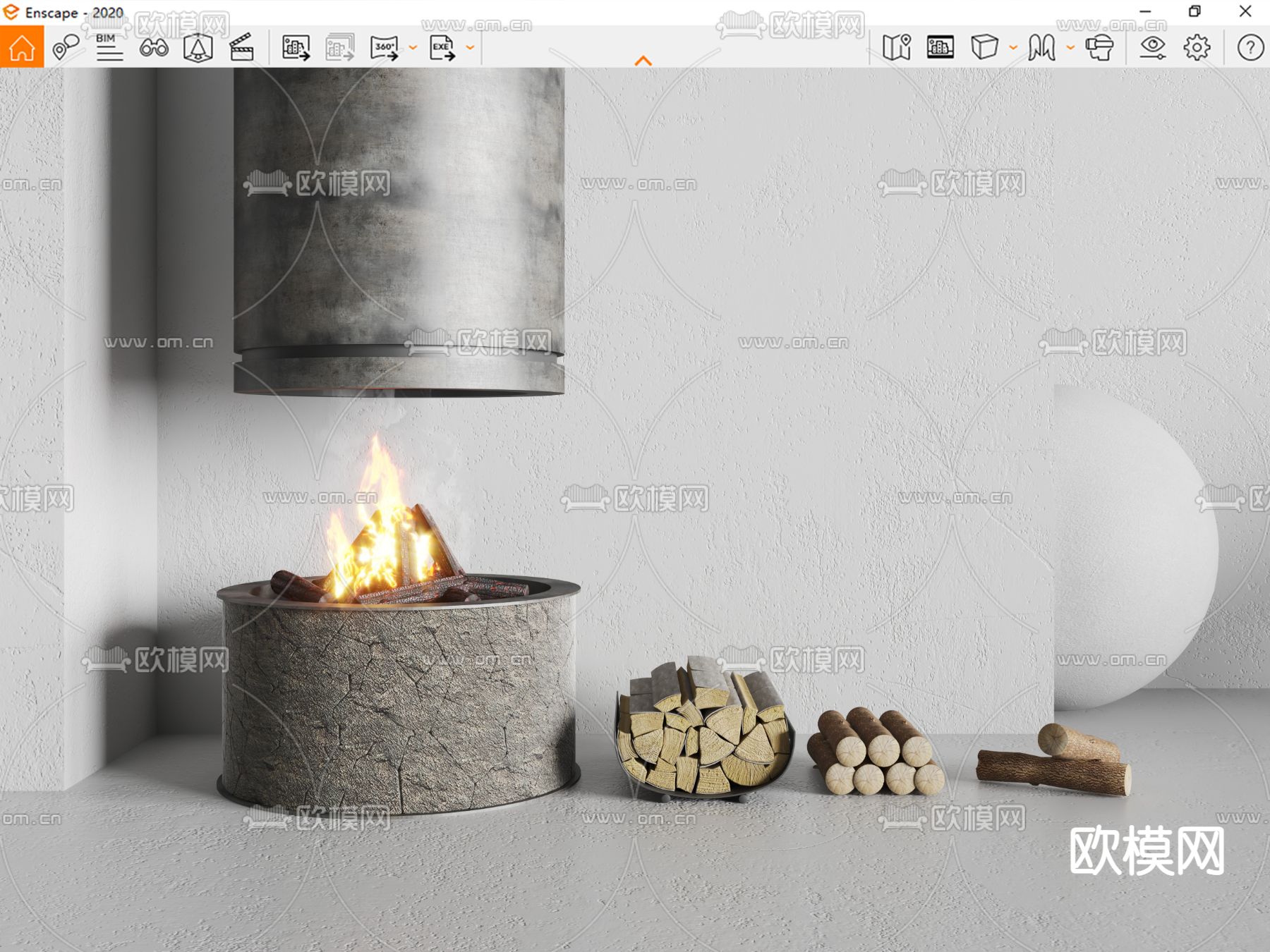Enable the VR headset mode
The height and width of the screenshot is (952, 1270).
pos(1099,47)
